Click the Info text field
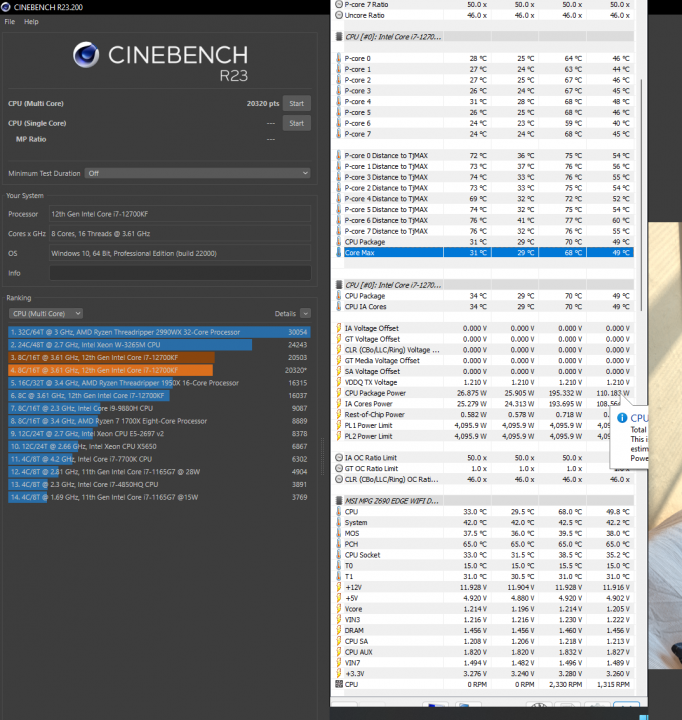The image size is (682, 720). pyautogui.click(x=180, y=273)
